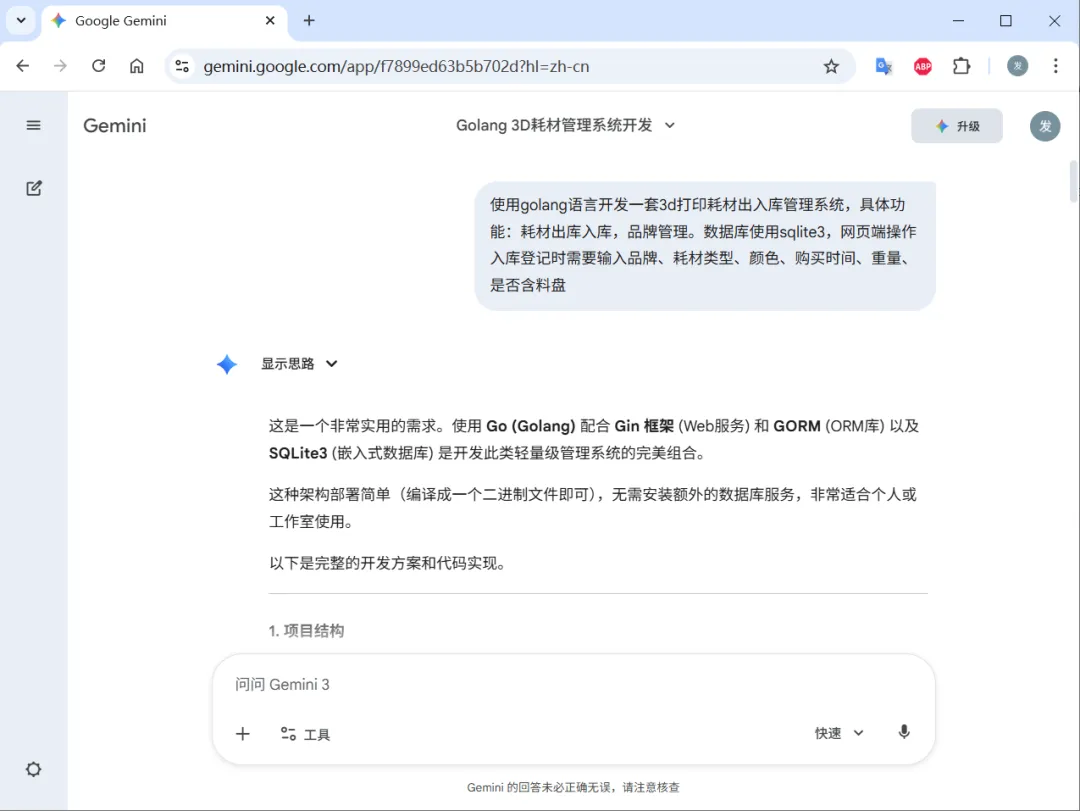Viewport: 1080px width, 811px height.
Task: Open a new browser tab
Action: pyautogui.click(x=309, y=21)
